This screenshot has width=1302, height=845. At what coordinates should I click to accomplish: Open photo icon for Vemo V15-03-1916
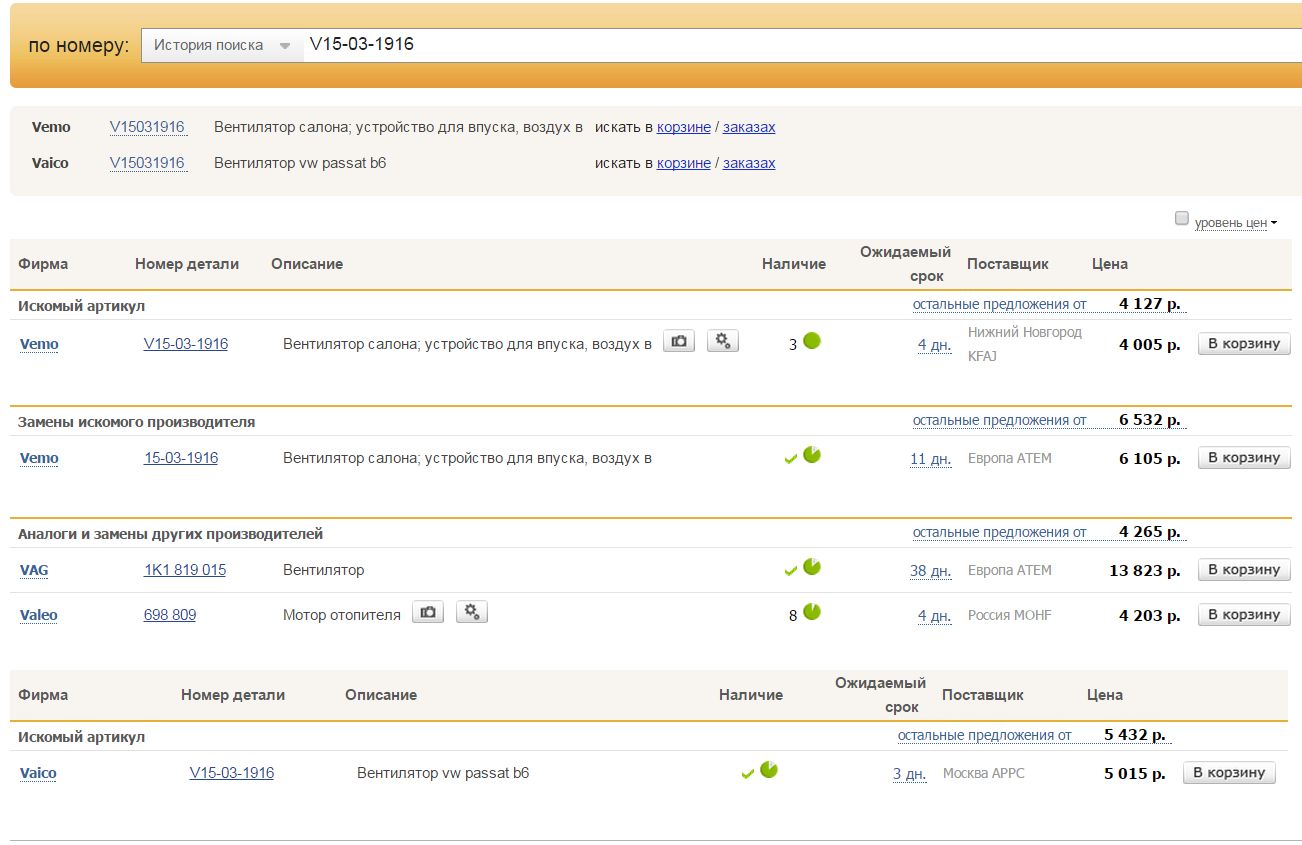pyautogui.click(x=679, y=341)
